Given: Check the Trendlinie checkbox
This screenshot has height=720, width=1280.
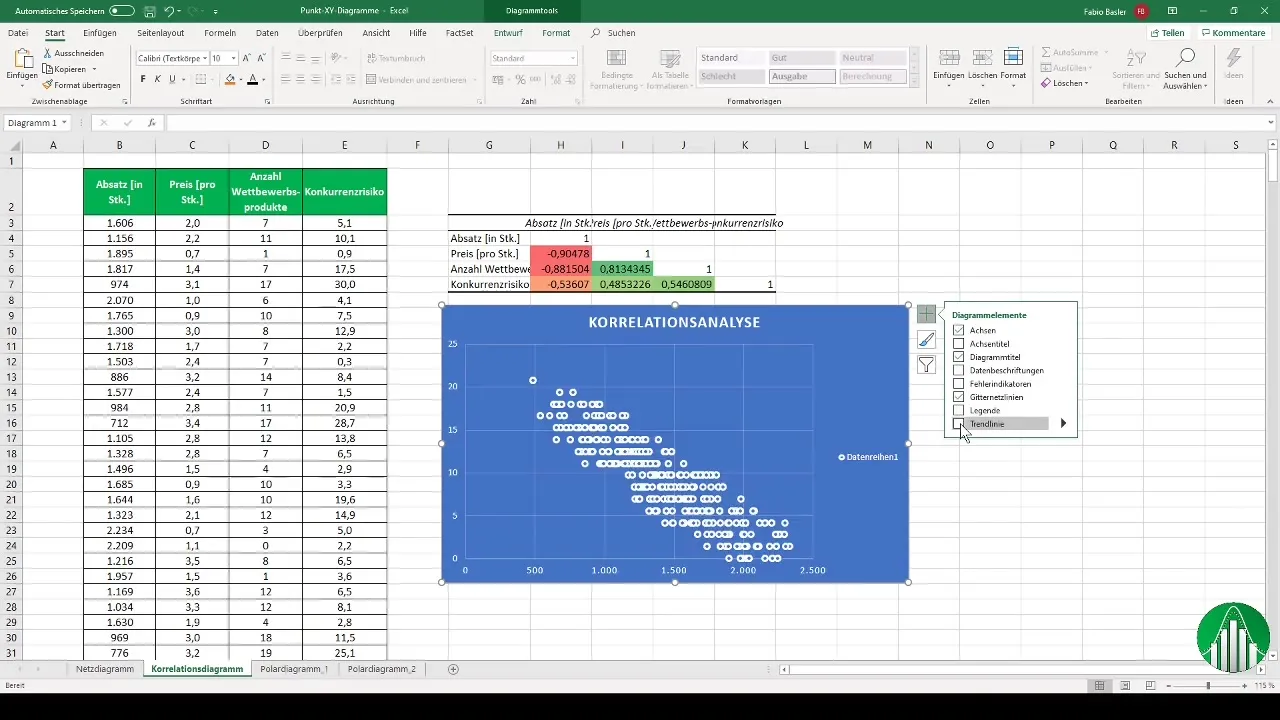Looking at the screenshot, I should (x=959, y=424).
